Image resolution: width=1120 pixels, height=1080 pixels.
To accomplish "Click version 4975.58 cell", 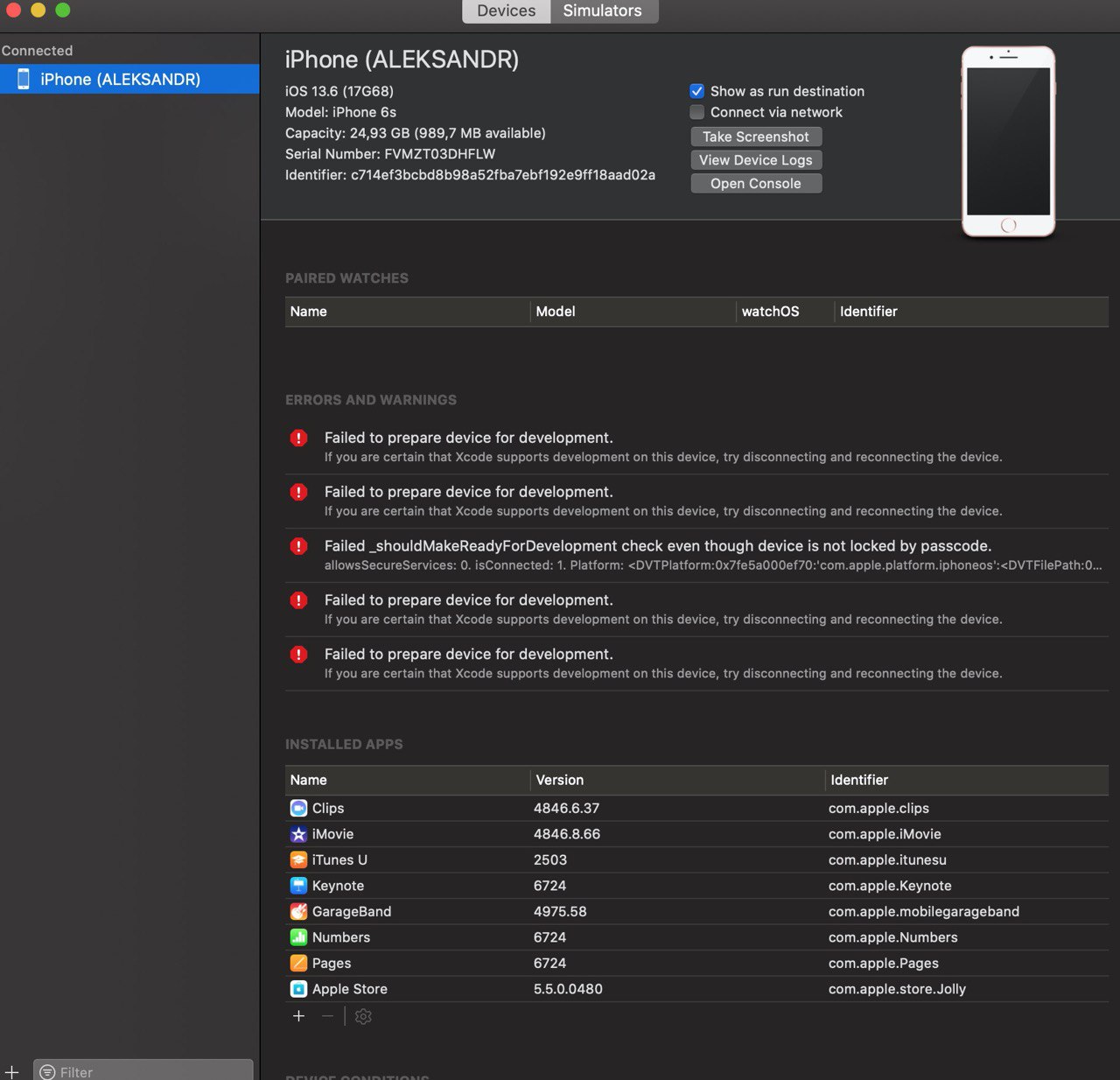I will click(560, 911).
